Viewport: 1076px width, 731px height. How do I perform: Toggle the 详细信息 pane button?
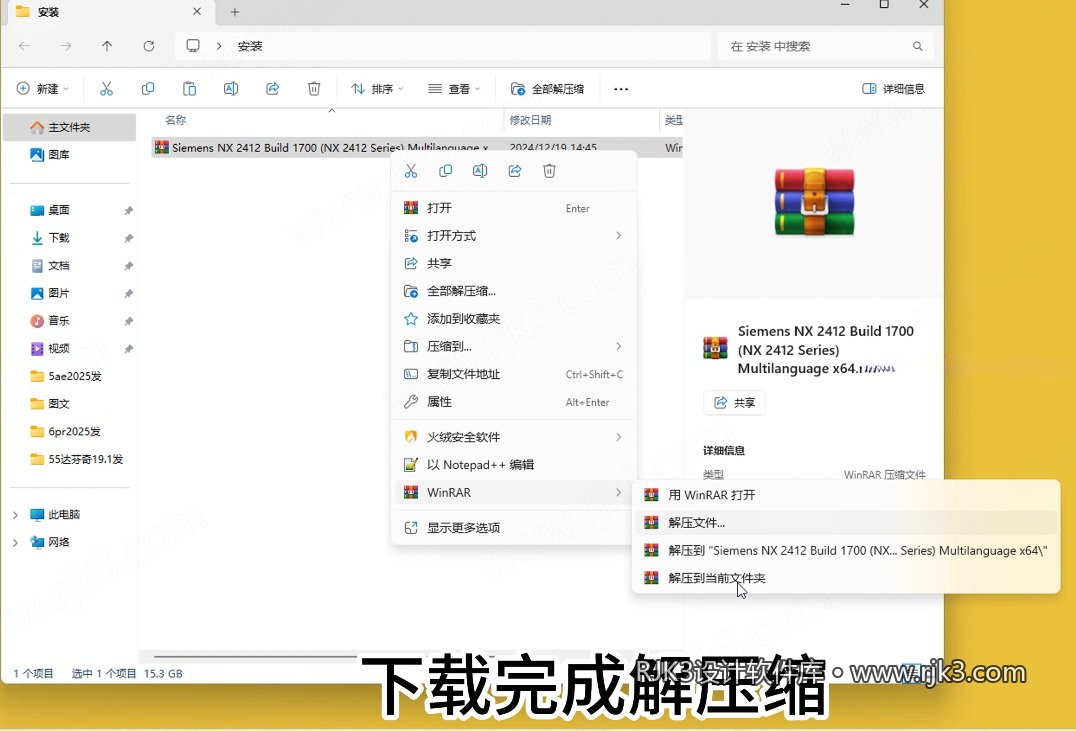pyautogui.click(x=893, y=89)
